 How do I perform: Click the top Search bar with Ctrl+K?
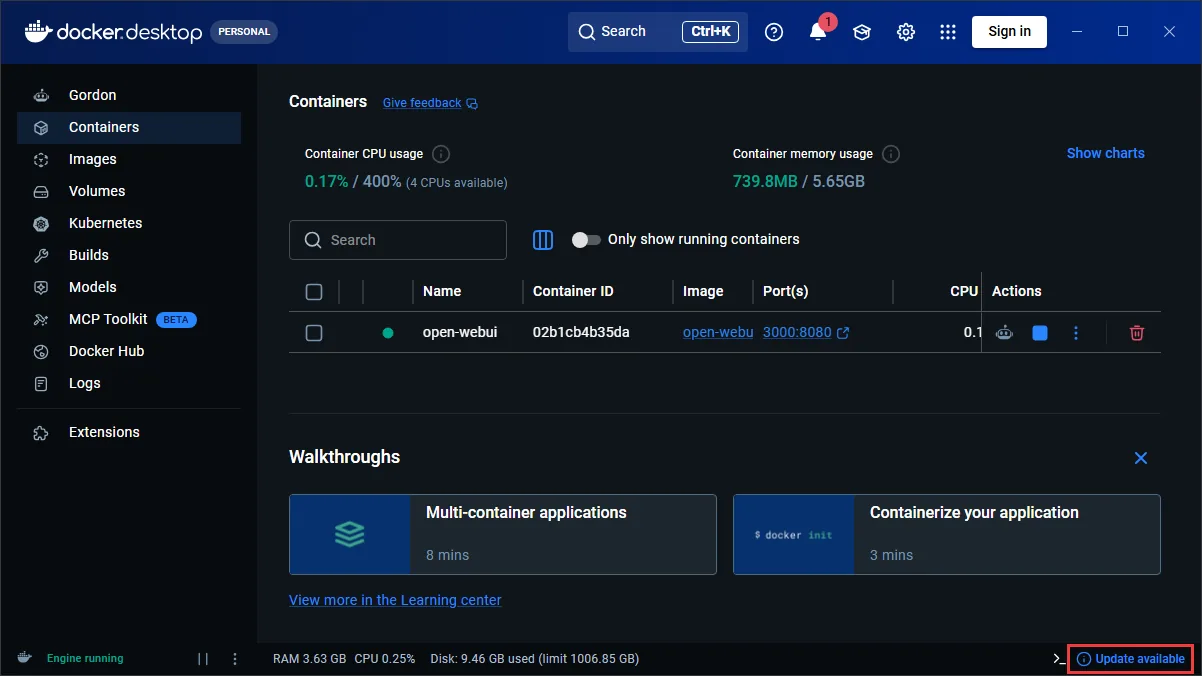(x=657, y=32)
